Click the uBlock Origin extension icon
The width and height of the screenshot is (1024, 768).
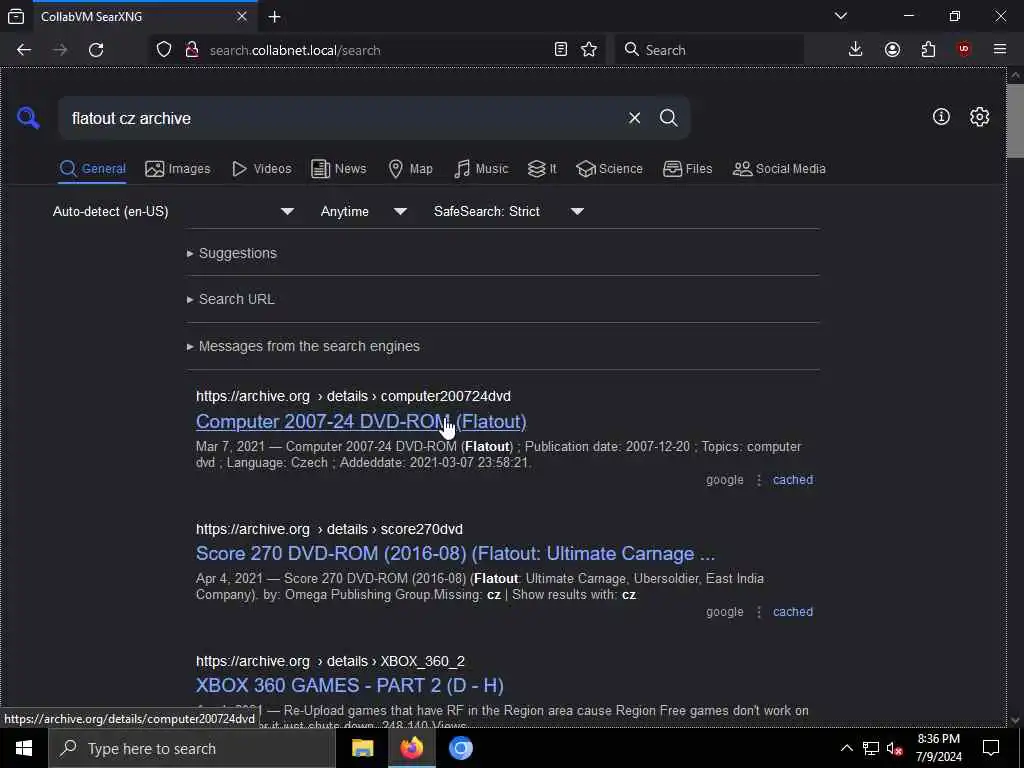pos(964,50)
